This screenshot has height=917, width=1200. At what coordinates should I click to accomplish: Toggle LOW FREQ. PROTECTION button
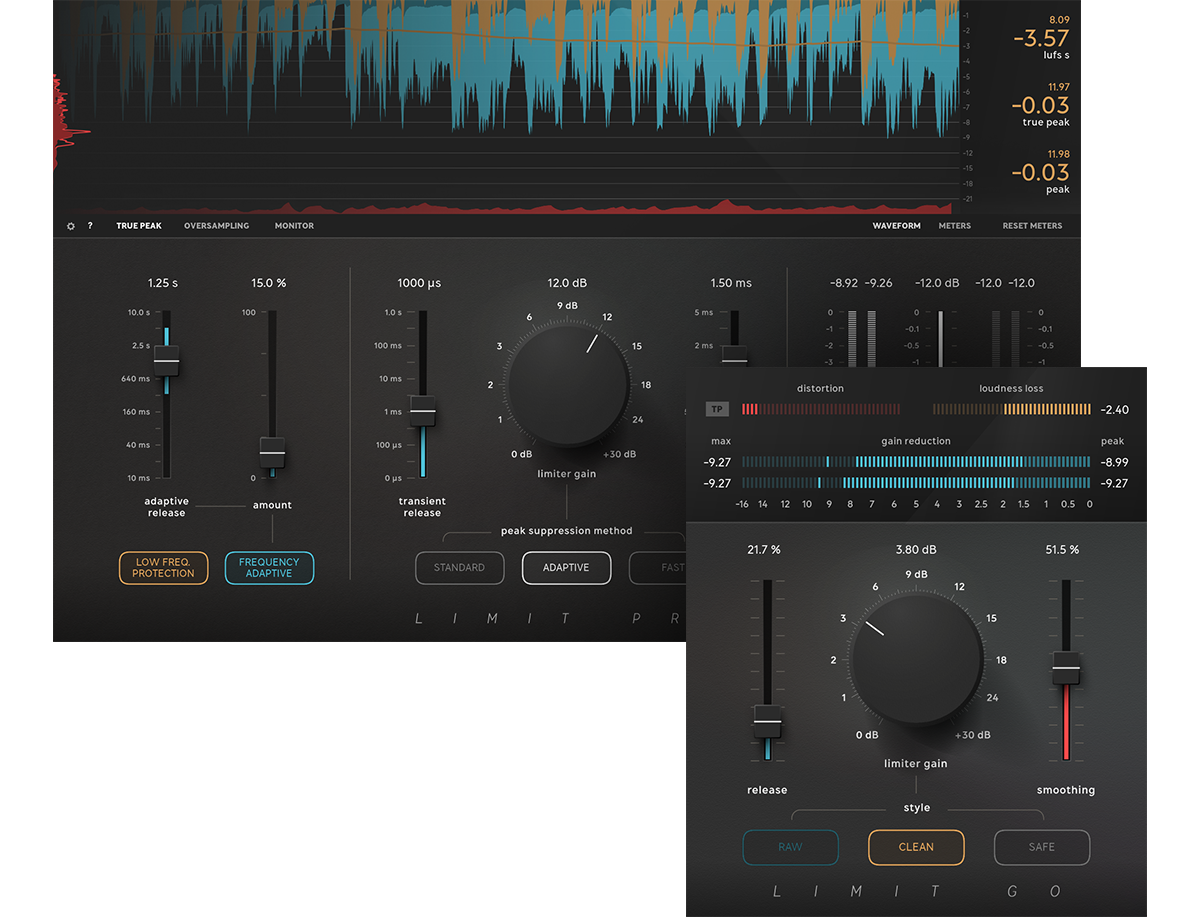coord(164,568)
